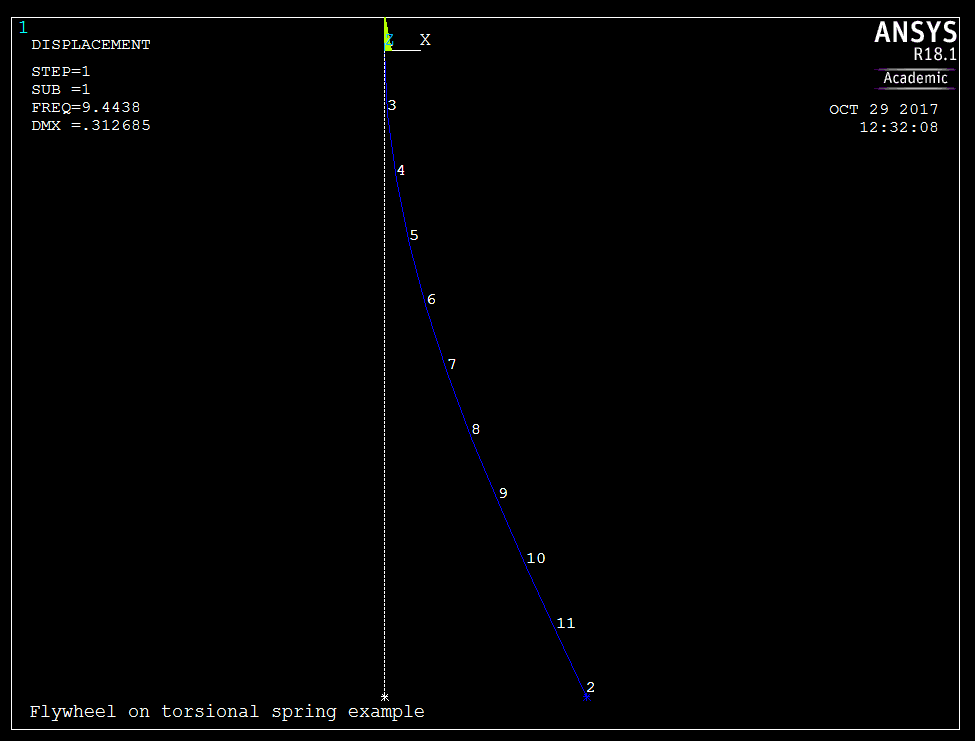Select the coordinate triad at the origin
This screenshot has width=975, height=741.
pos(389,41)
